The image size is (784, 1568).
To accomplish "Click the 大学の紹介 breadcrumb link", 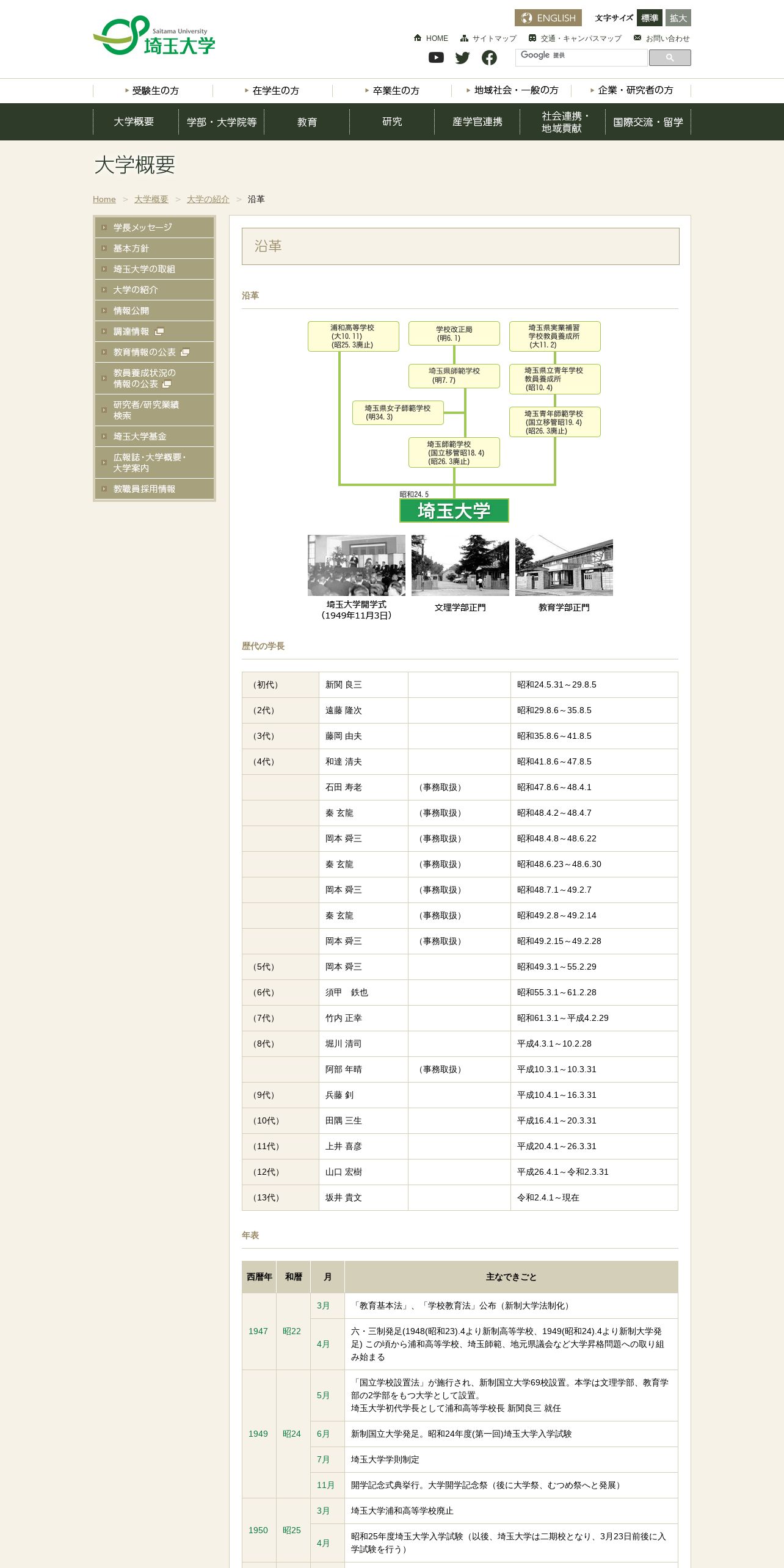I will tap(208, 200).
